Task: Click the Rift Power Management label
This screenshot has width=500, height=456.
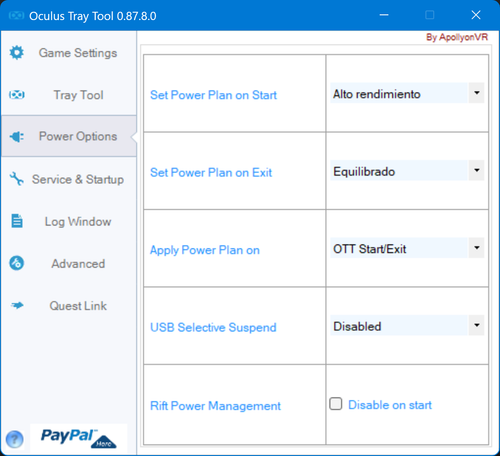Action: pos(215,406)
